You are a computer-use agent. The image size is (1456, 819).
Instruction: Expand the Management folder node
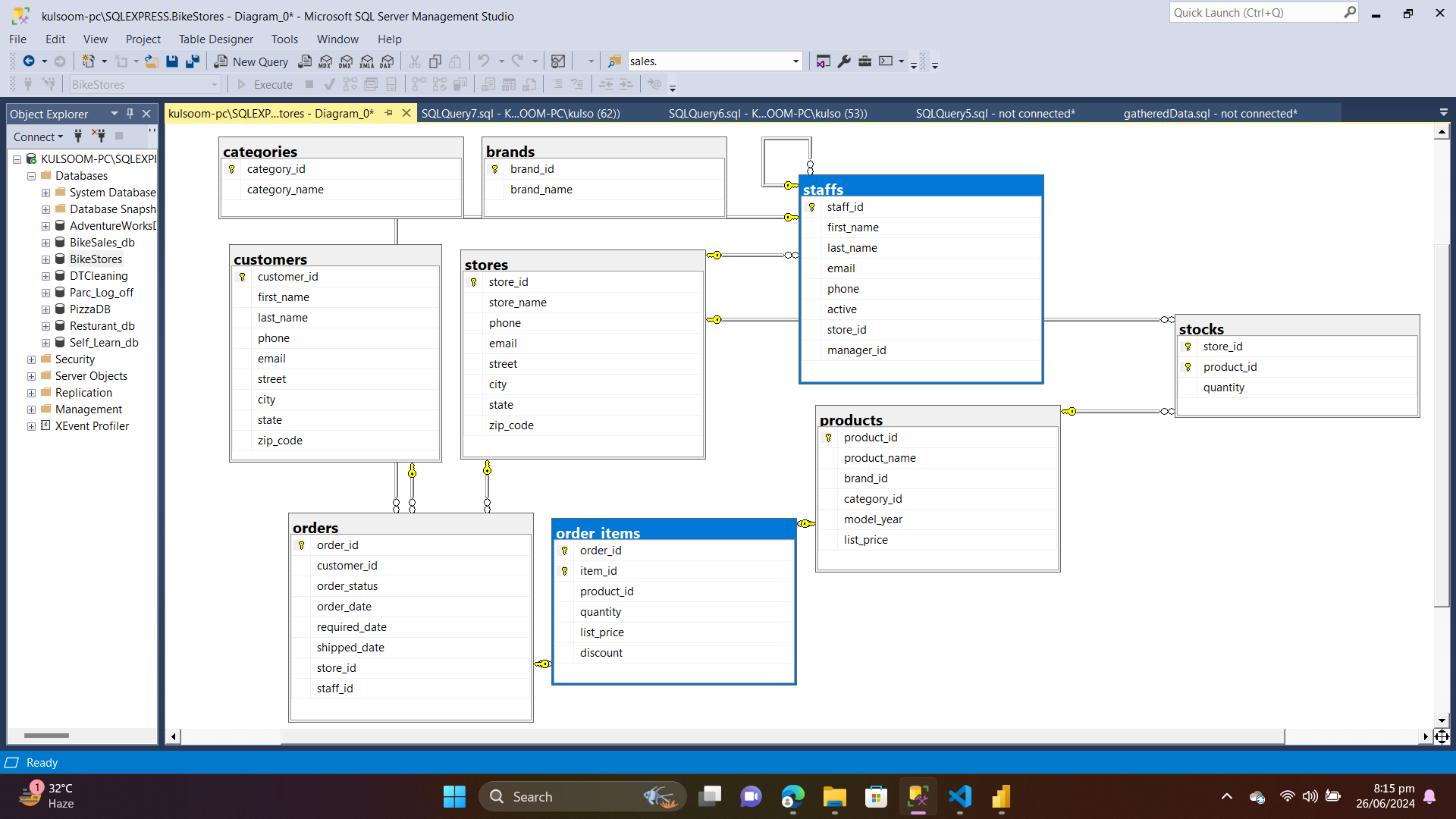(31, 409)
